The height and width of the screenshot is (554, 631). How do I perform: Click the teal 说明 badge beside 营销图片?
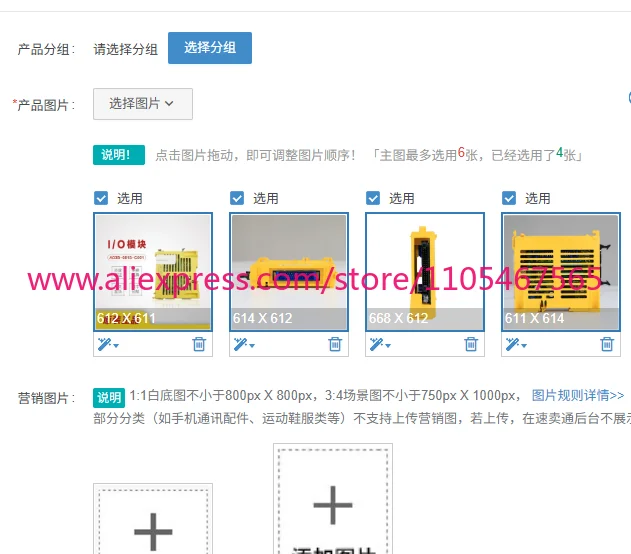pos(109,398)
